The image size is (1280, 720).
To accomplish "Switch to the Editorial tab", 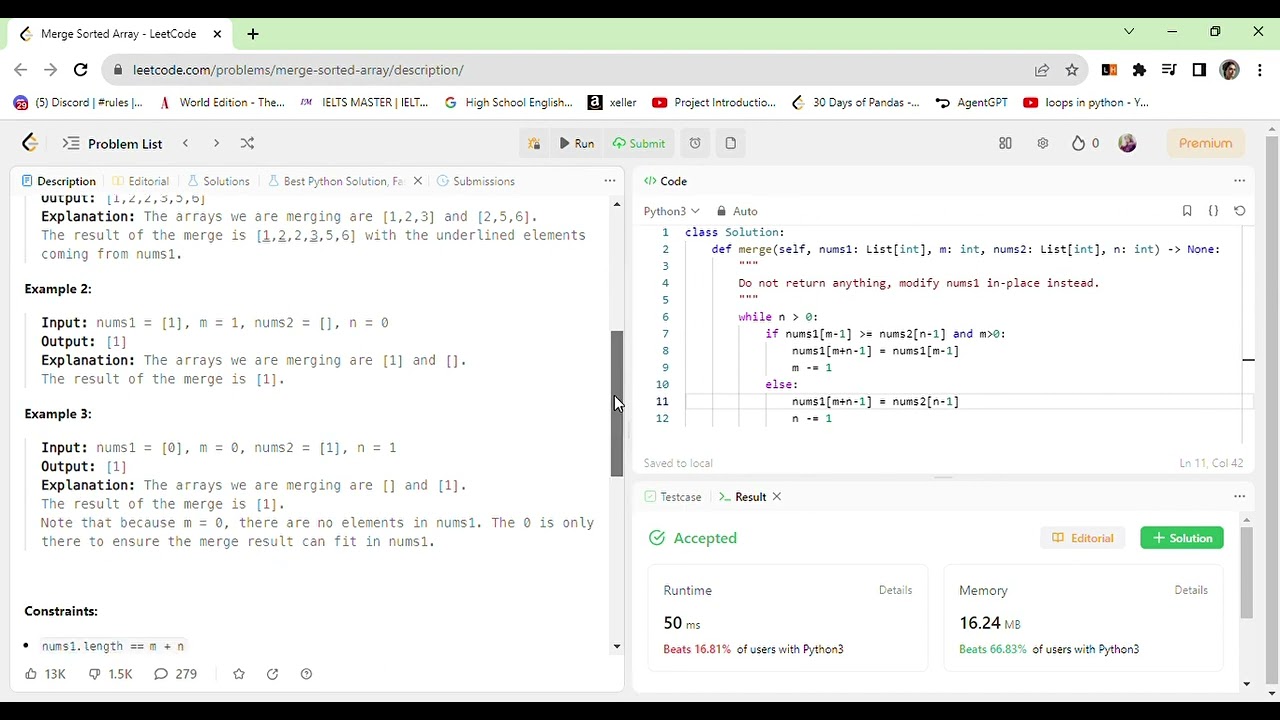I will pos(140,181).
